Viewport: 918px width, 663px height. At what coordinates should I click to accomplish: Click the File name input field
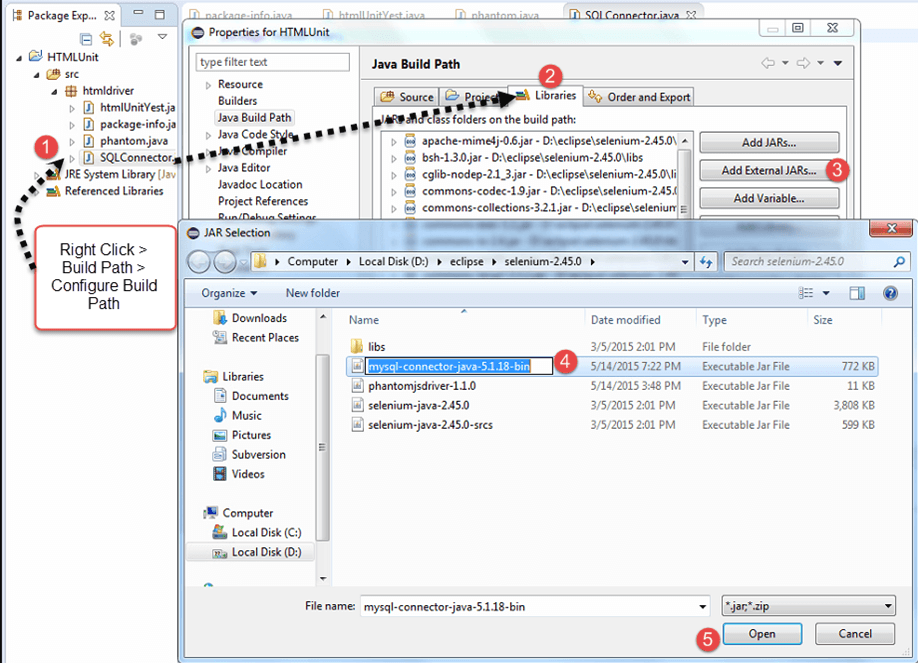[x=530, y=606]
